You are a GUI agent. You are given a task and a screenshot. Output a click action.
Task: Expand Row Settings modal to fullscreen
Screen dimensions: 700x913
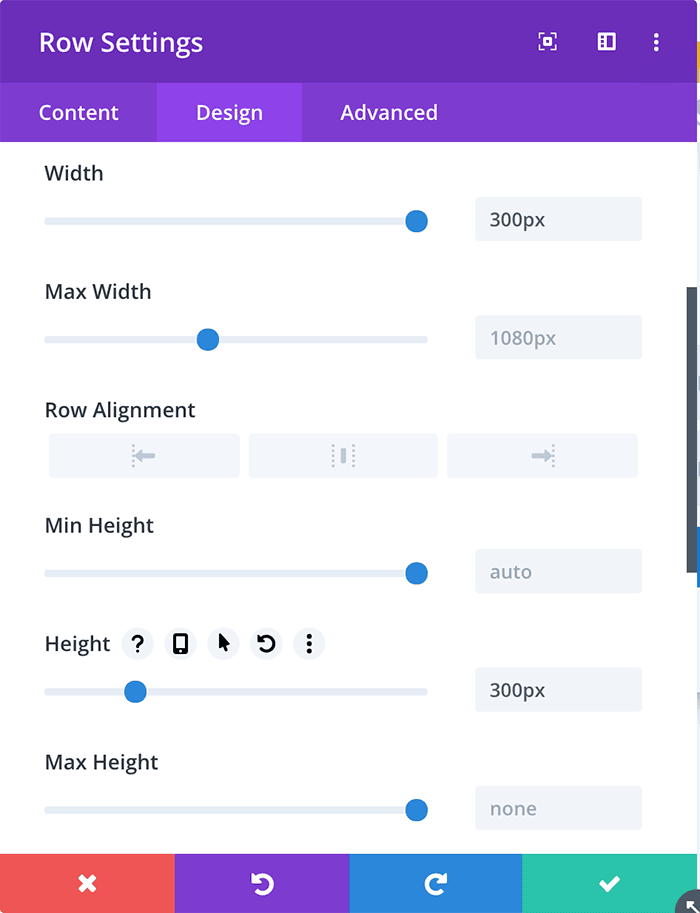click(x=547, y=42)
